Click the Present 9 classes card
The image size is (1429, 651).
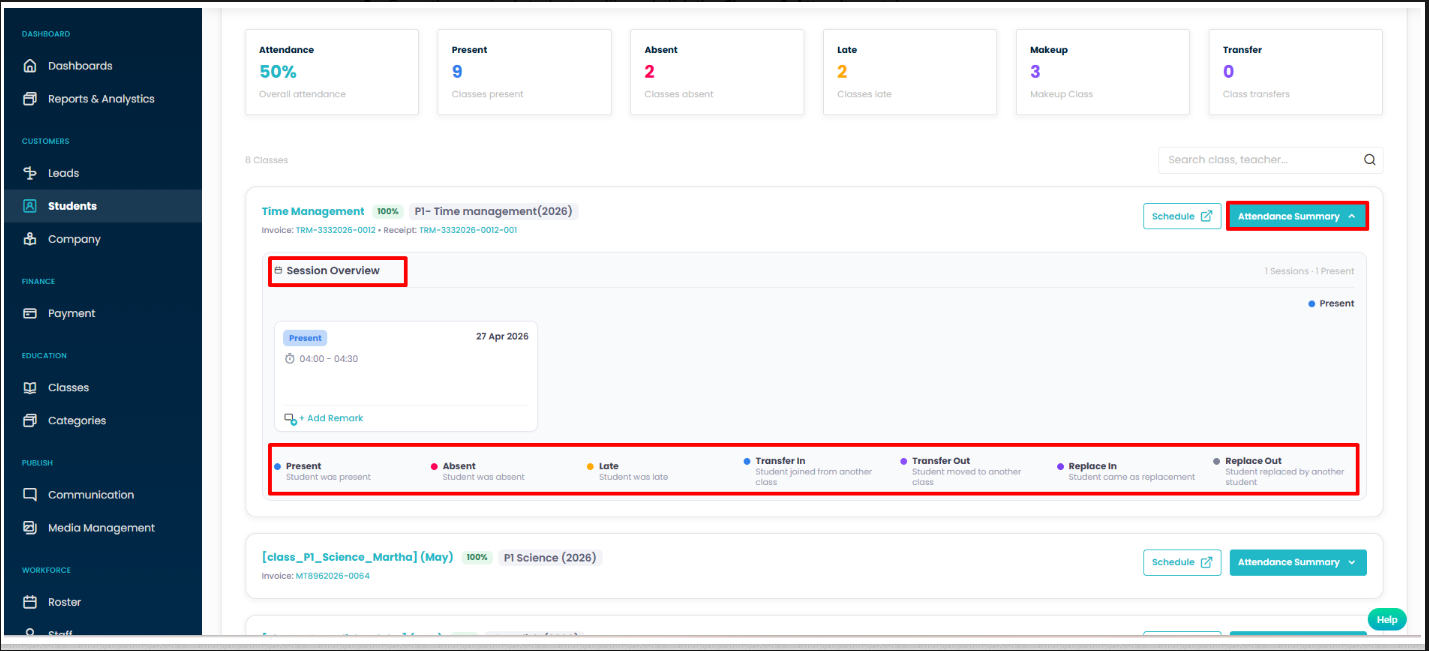click(524, 72)
